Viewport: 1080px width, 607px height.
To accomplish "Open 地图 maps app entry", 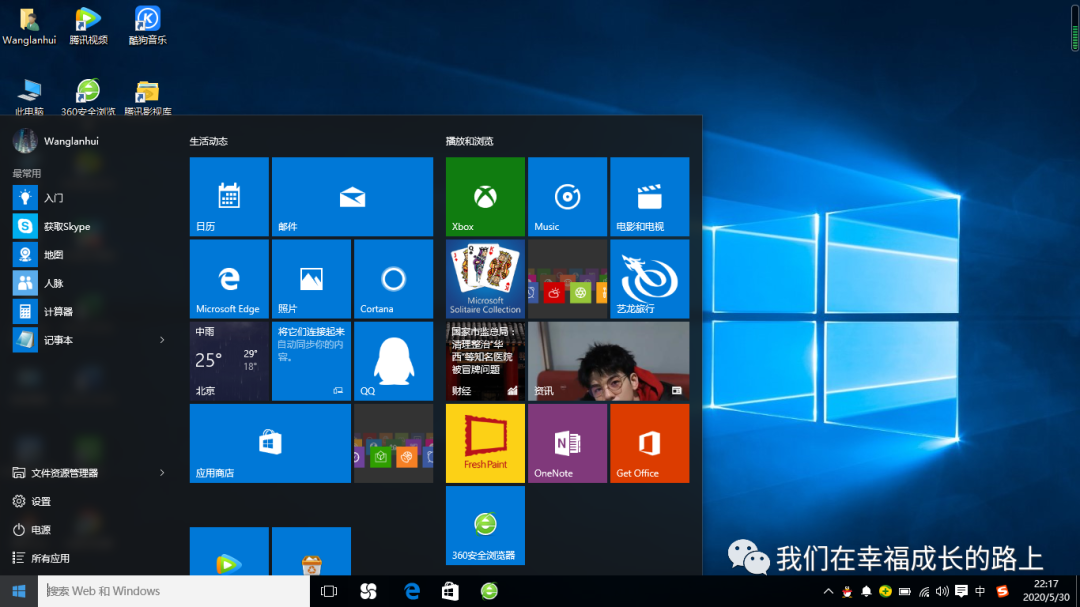I will [90, 254].
